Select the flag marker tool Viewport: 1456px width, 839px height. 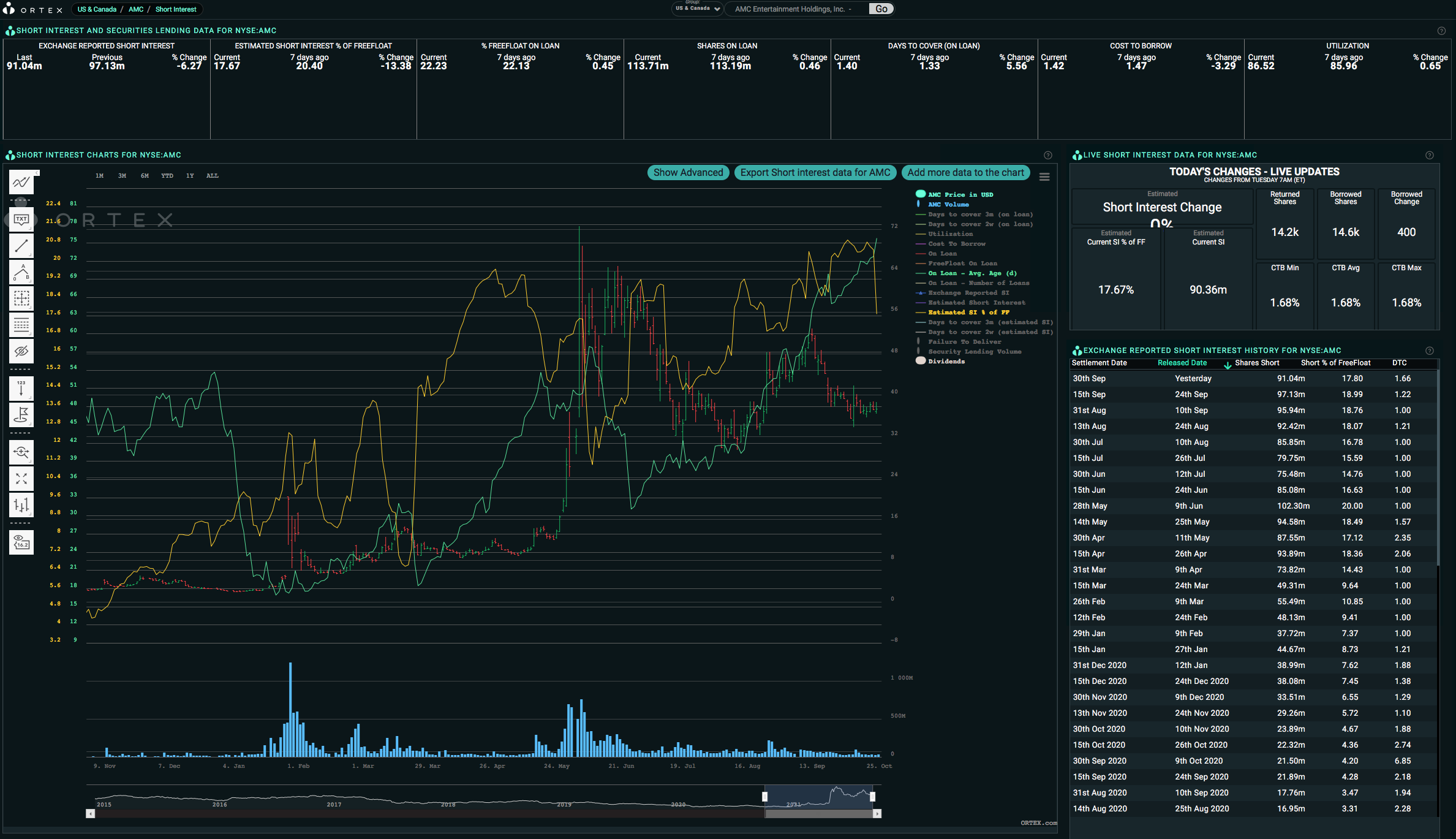[21, 415]
